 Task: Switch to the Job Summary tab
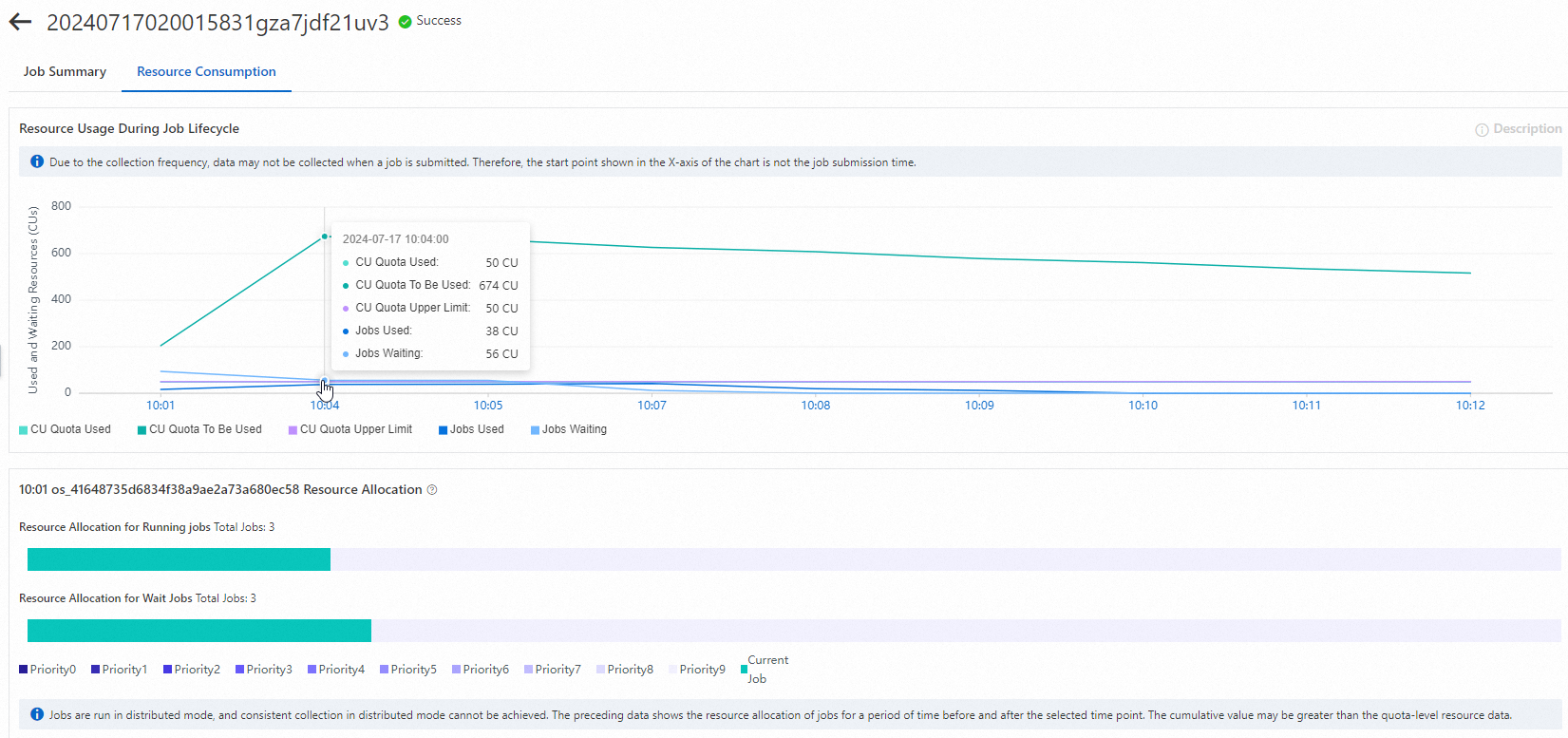pos(65,72)
